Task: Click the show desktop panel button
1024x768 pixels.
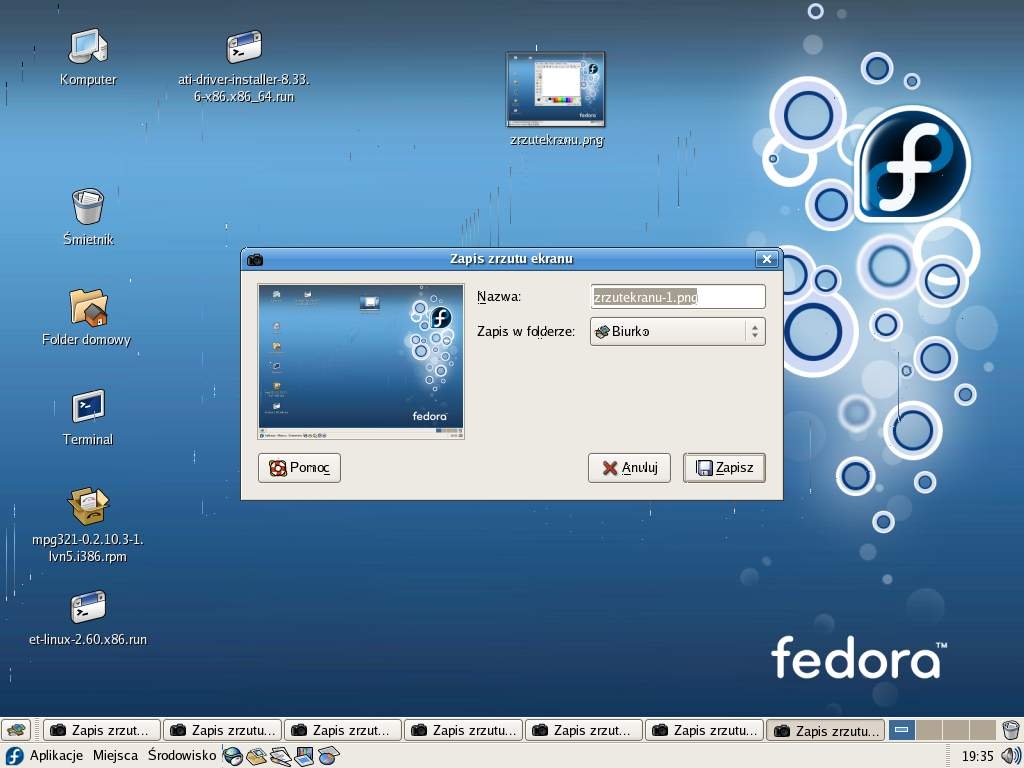Action: (16, 729)
